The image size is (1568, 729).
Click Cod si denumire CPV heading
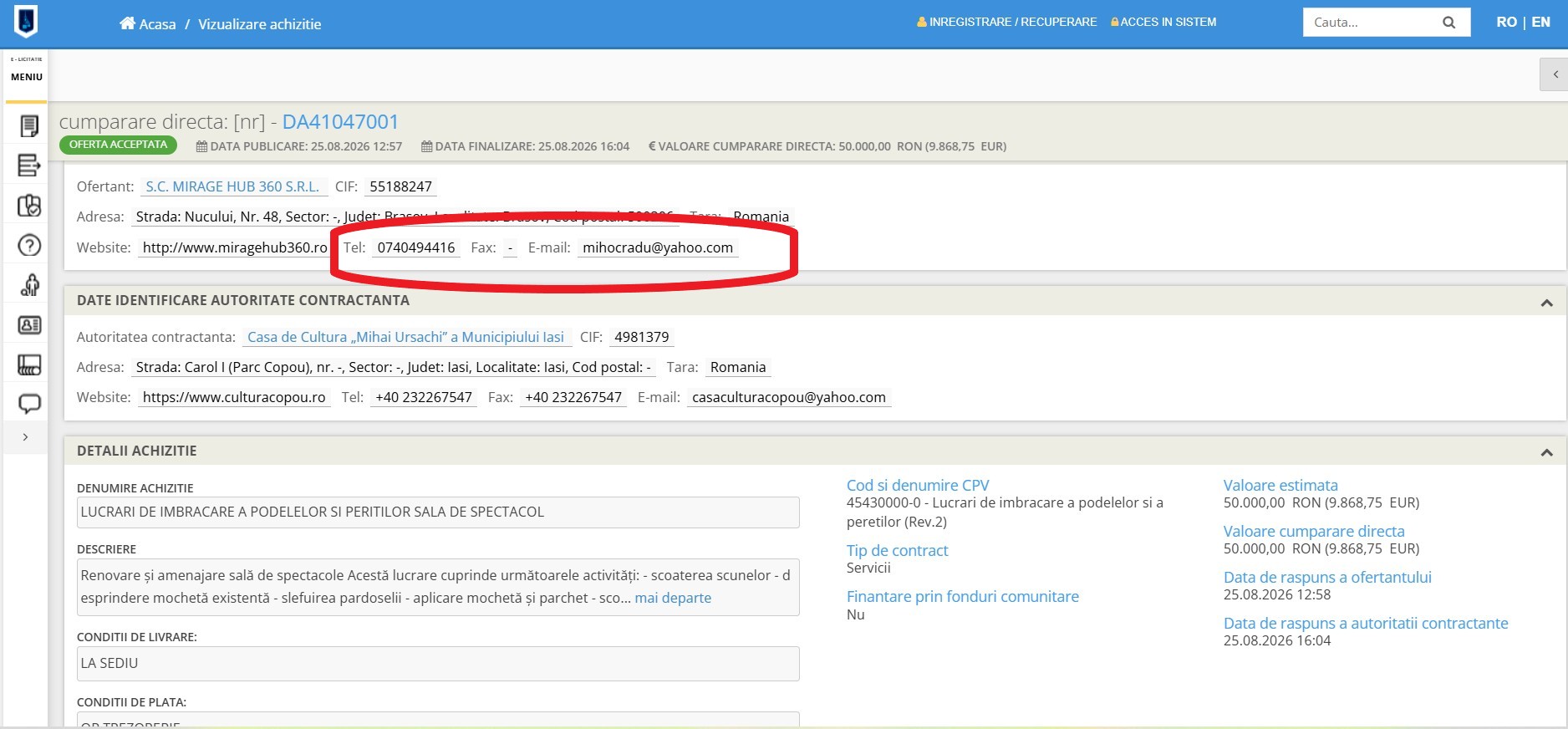tap(918, 485)
